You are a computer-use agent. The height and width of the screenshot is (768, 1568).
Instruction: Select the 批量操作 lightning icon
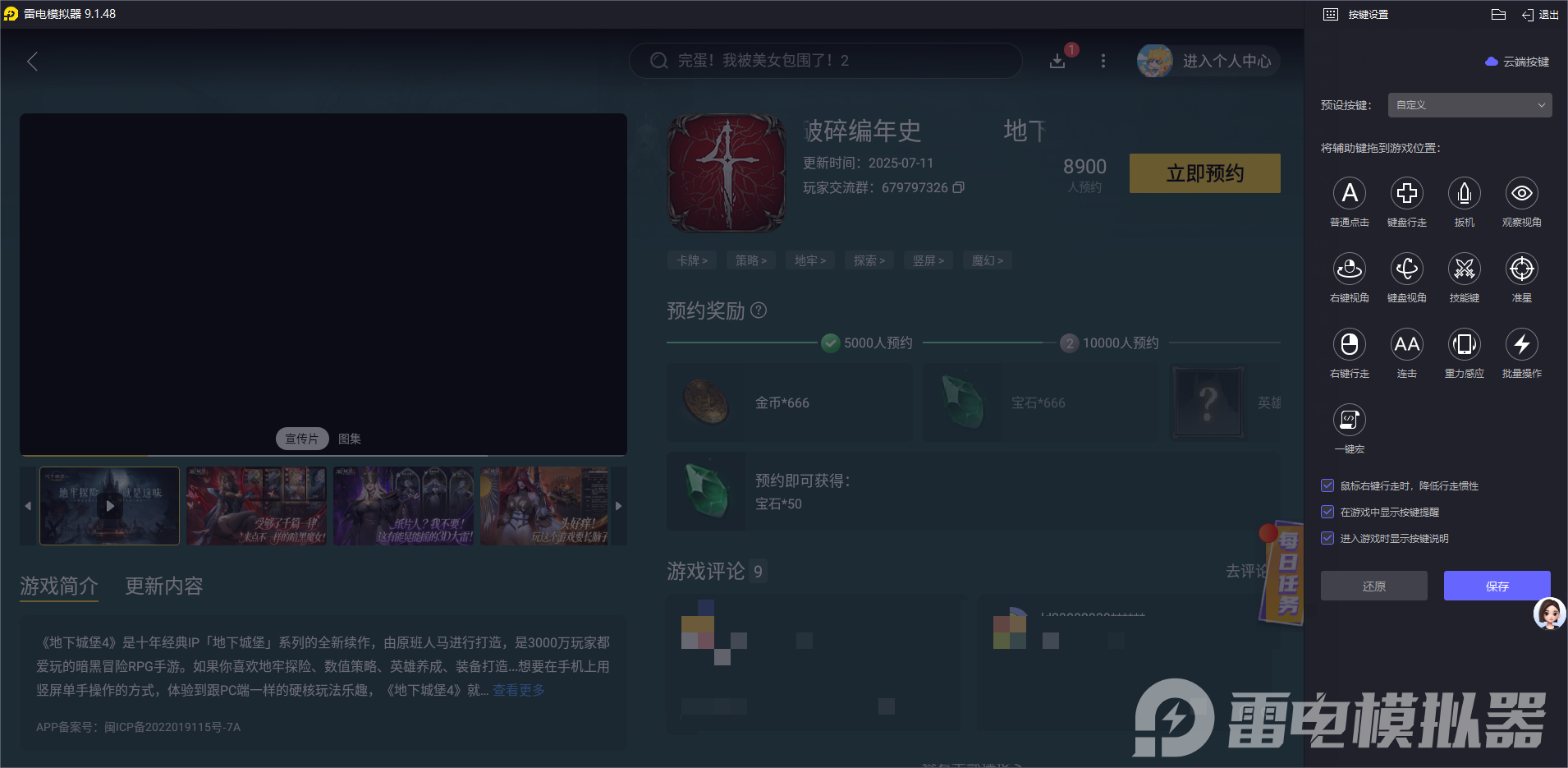pos(1521,344)
